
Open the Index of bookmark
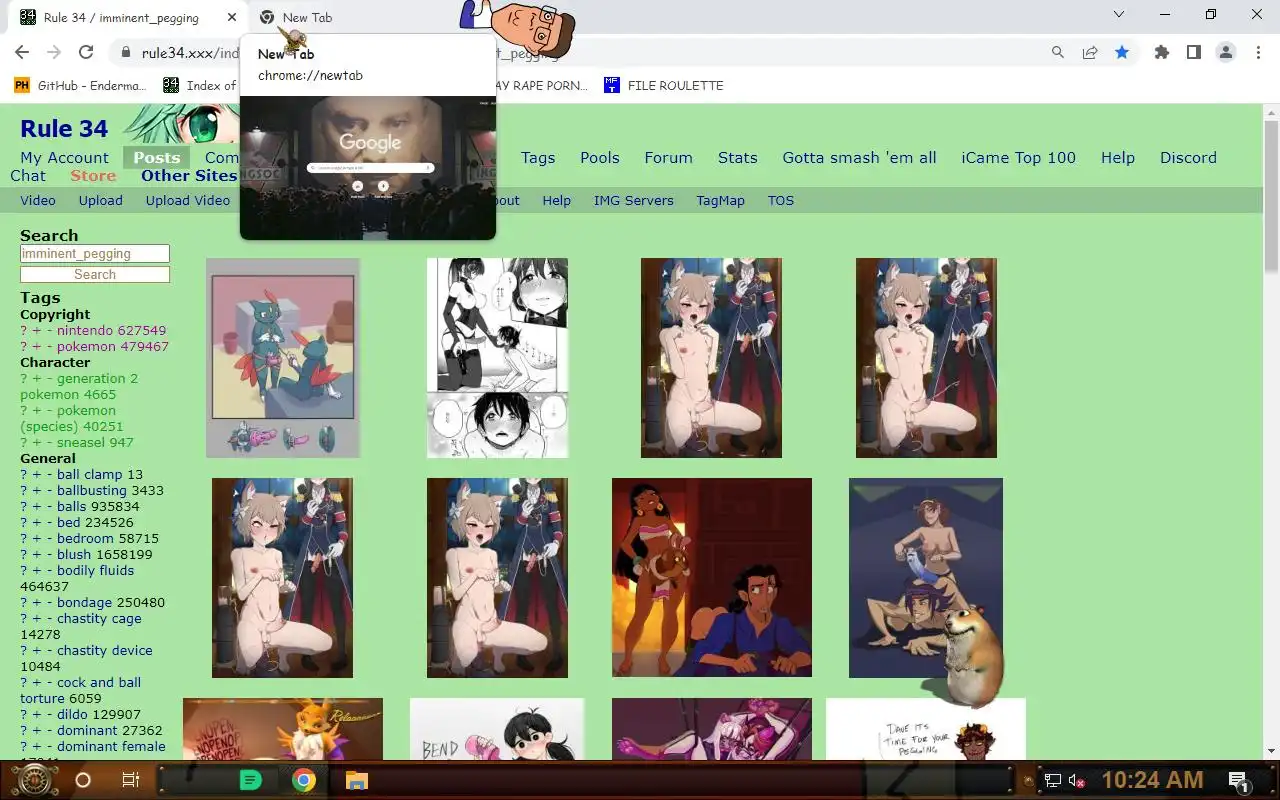pos(200,85)
